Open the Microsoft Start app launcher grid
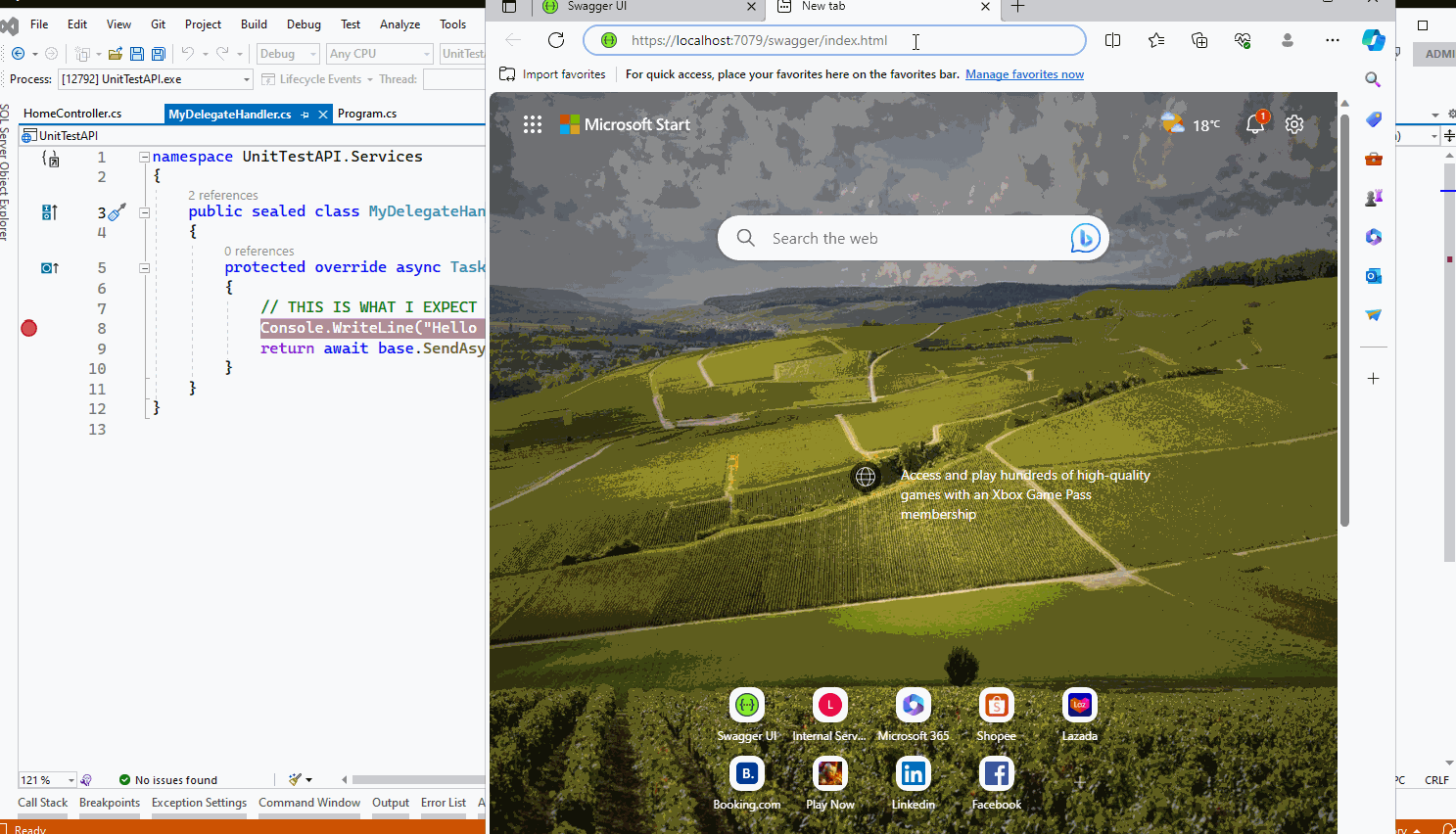The height and width of the screenshot is (834, 1456). click(533, 124)
